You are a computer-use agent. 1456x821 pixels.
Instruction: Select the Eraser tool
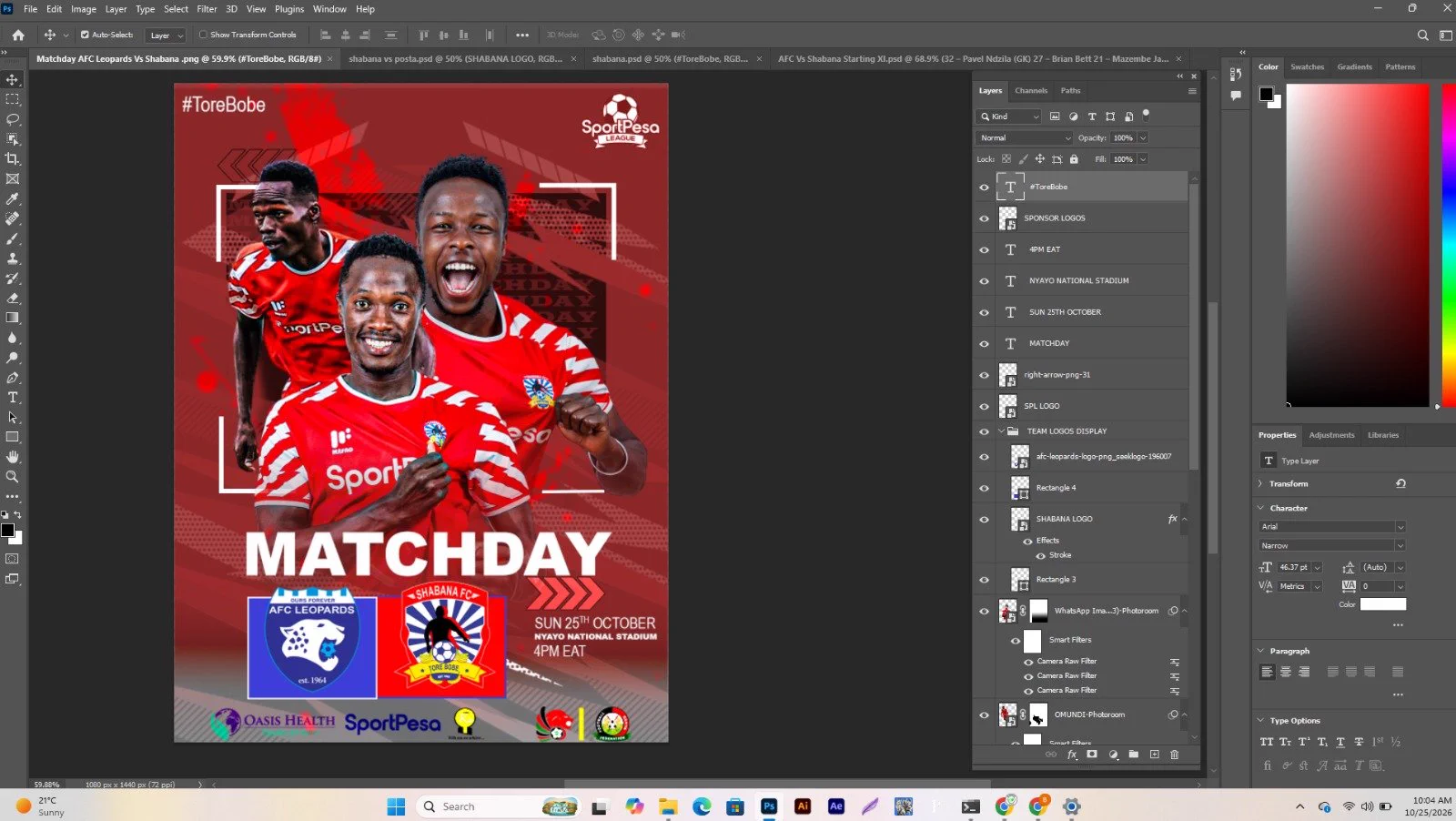13,298
